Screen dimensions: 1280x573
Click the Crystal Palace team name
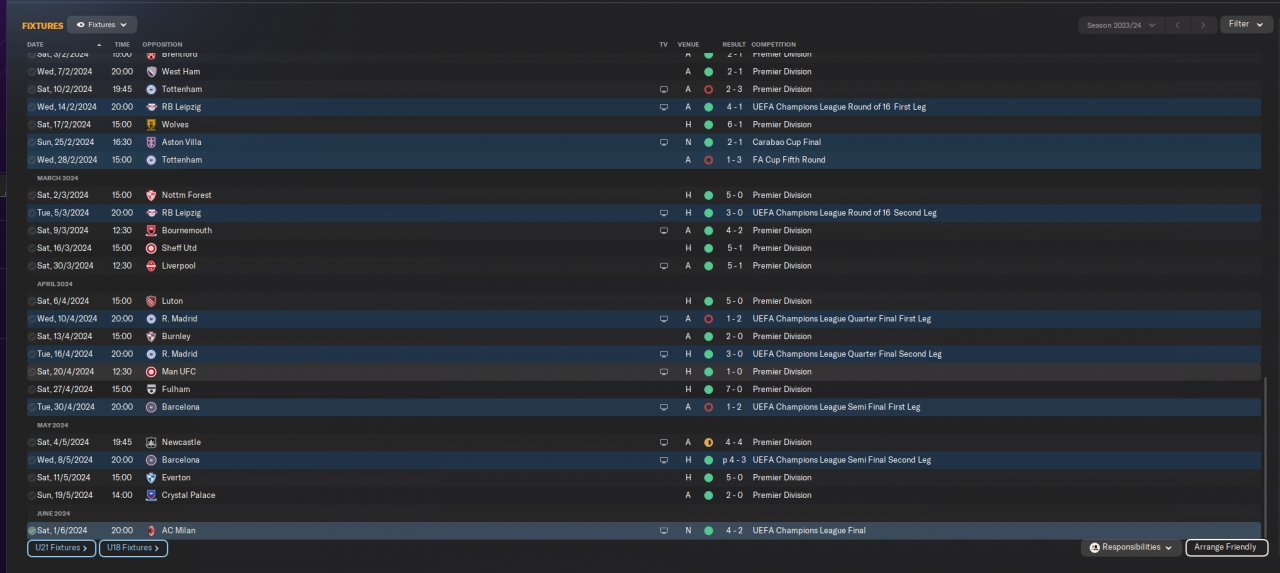click(x=188, y=495)
